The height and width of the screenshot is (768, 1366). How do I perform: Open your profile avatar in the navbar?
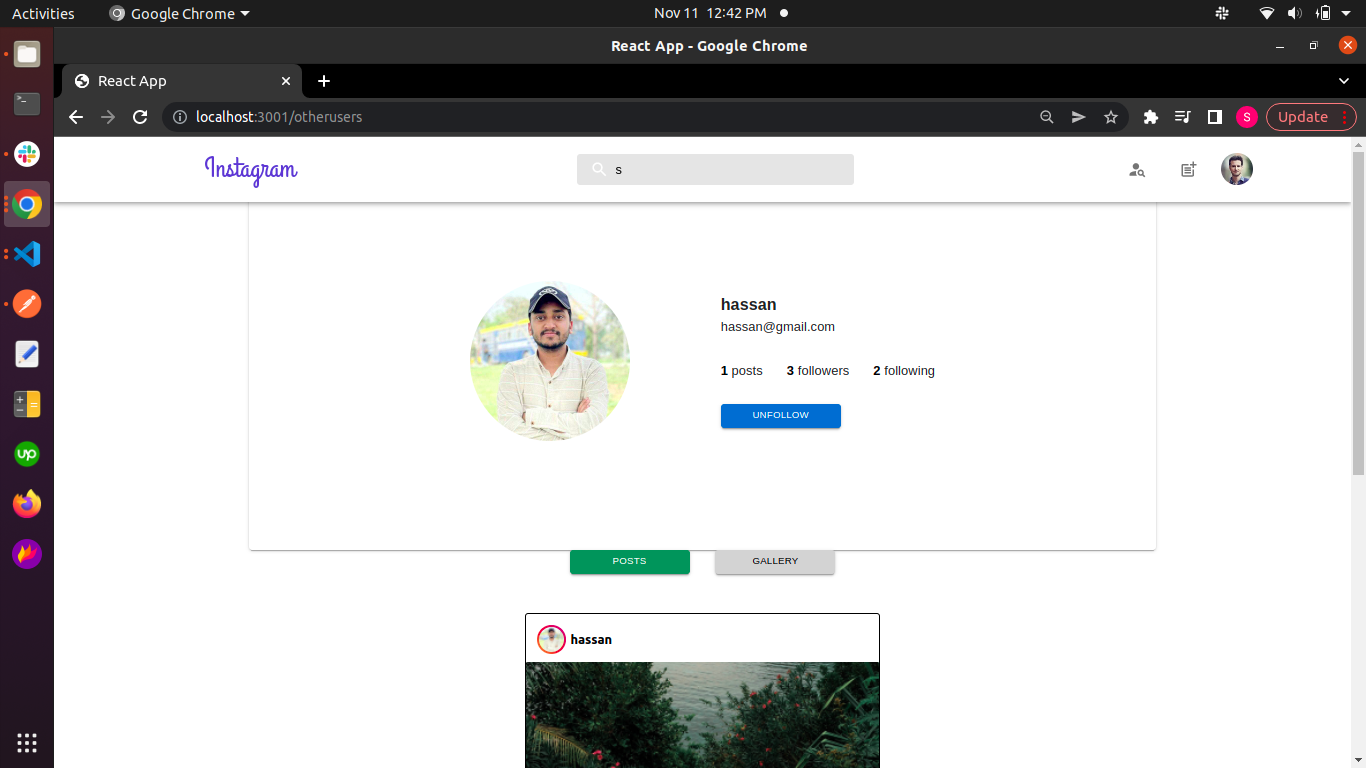(x=1236, y=169)
